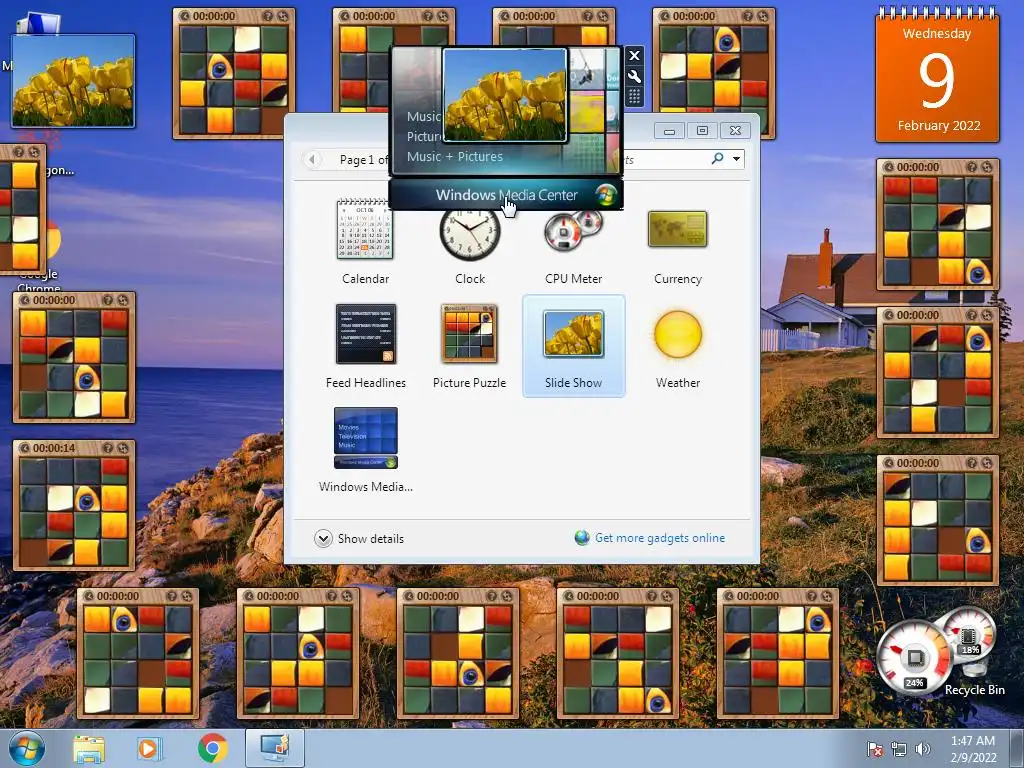Select the Currency gadget in the gallery
This screenshot has height=768, width=1024.
click(x=678, y=242)
